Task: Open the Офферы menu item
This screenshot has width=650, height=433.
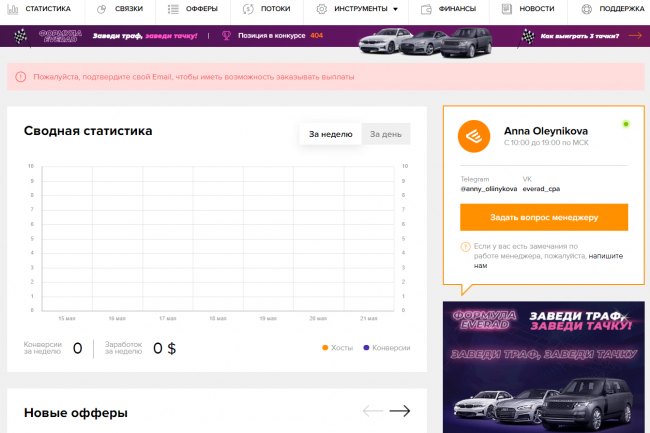Action: [201, 9]
